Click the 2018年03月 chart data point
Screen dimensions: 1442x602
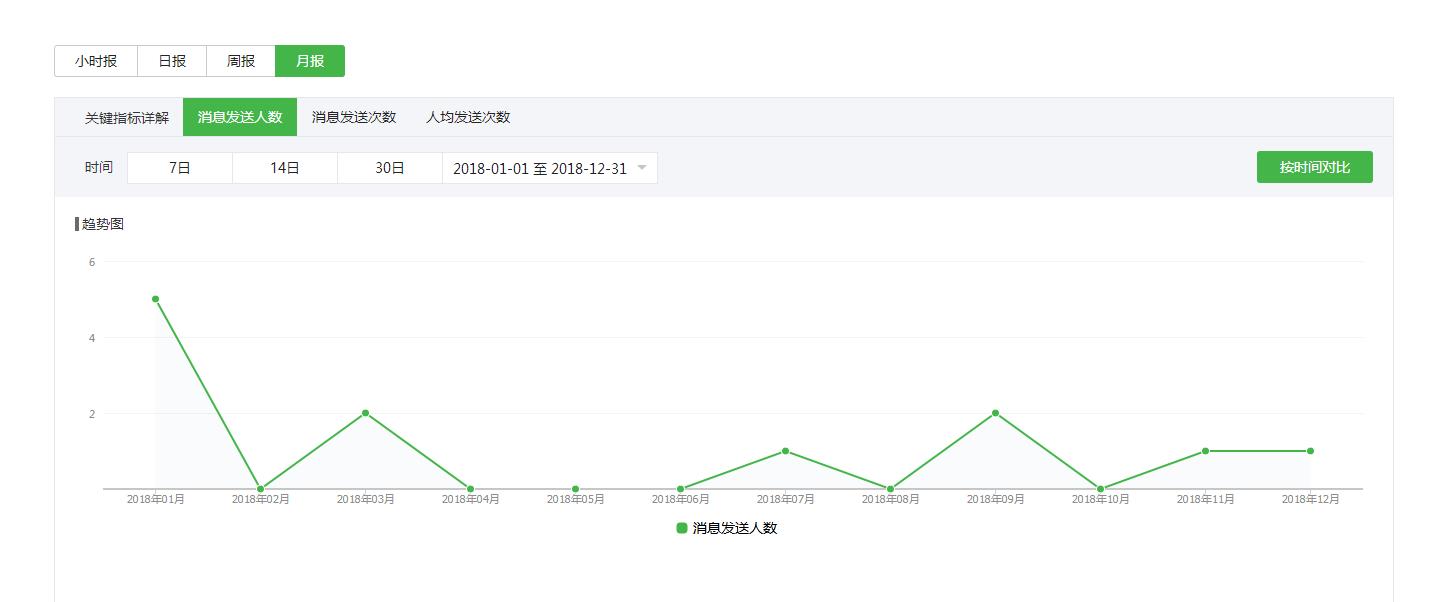coord(366,413)
